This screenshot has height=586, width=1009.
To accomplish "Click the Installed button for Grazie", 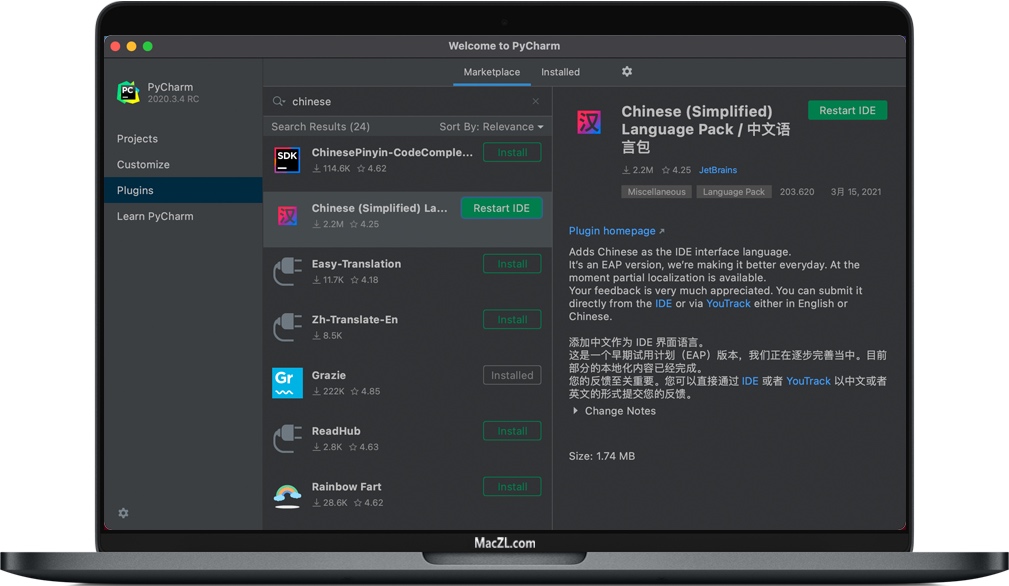I will pos(512,375).
